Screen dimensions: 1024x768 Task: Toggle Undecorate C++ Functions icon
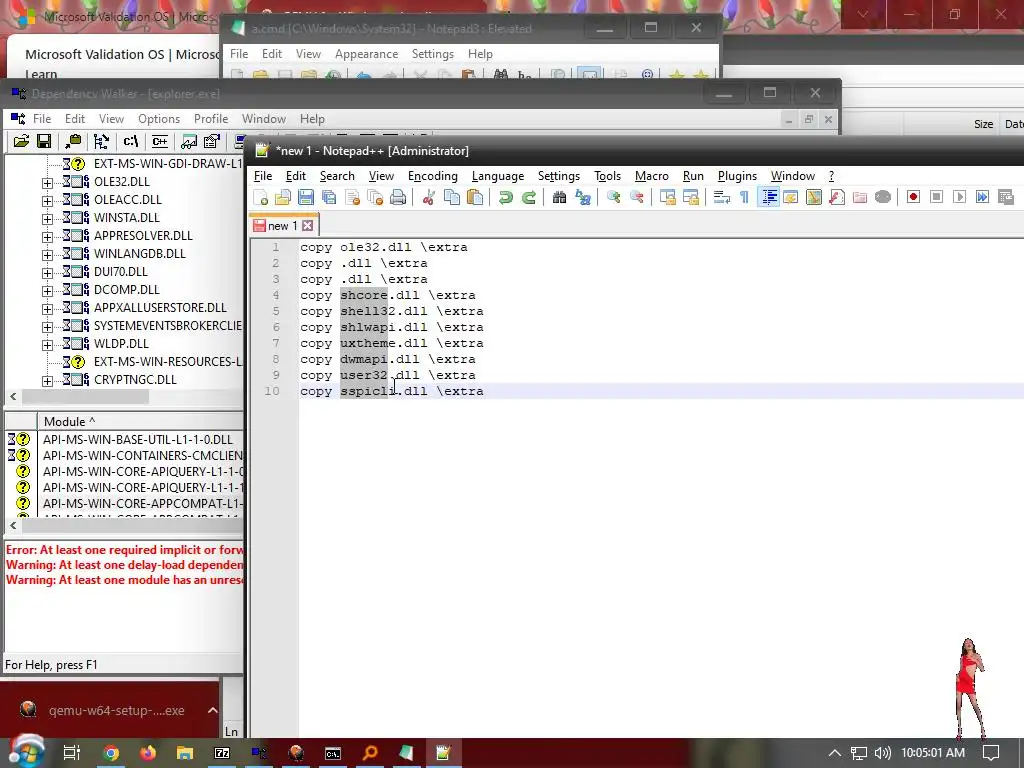pyautogui.click(x=159, y=141)
